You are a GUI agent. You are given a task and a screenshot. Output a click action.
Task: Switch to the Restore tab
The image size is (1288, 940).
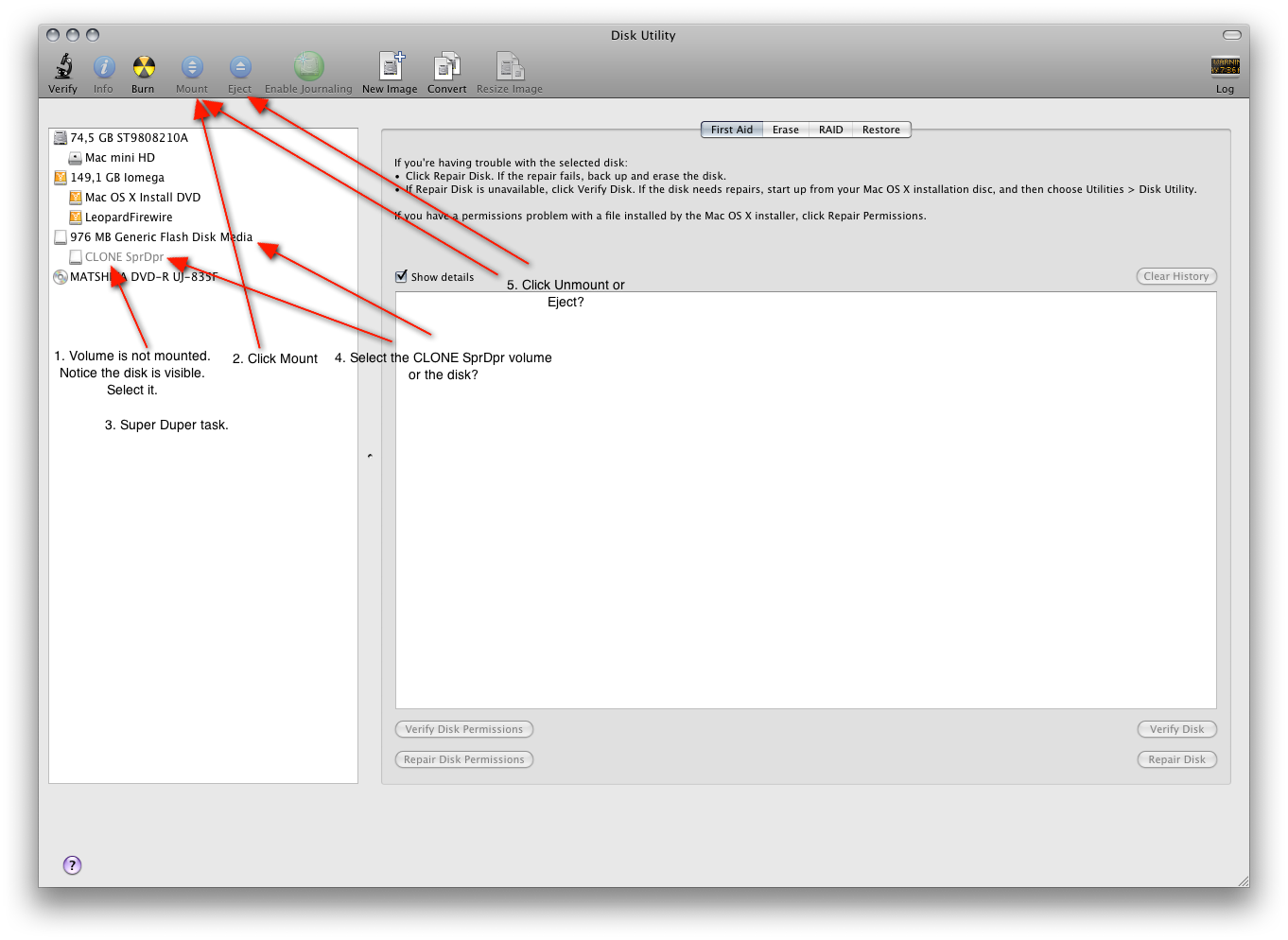click(881, 130)
